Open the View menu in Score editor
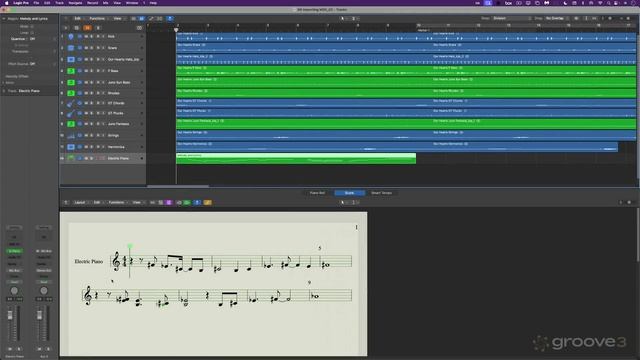Viewport: 640px width, 360px height. pyautogui.click(x=138, y=202)
